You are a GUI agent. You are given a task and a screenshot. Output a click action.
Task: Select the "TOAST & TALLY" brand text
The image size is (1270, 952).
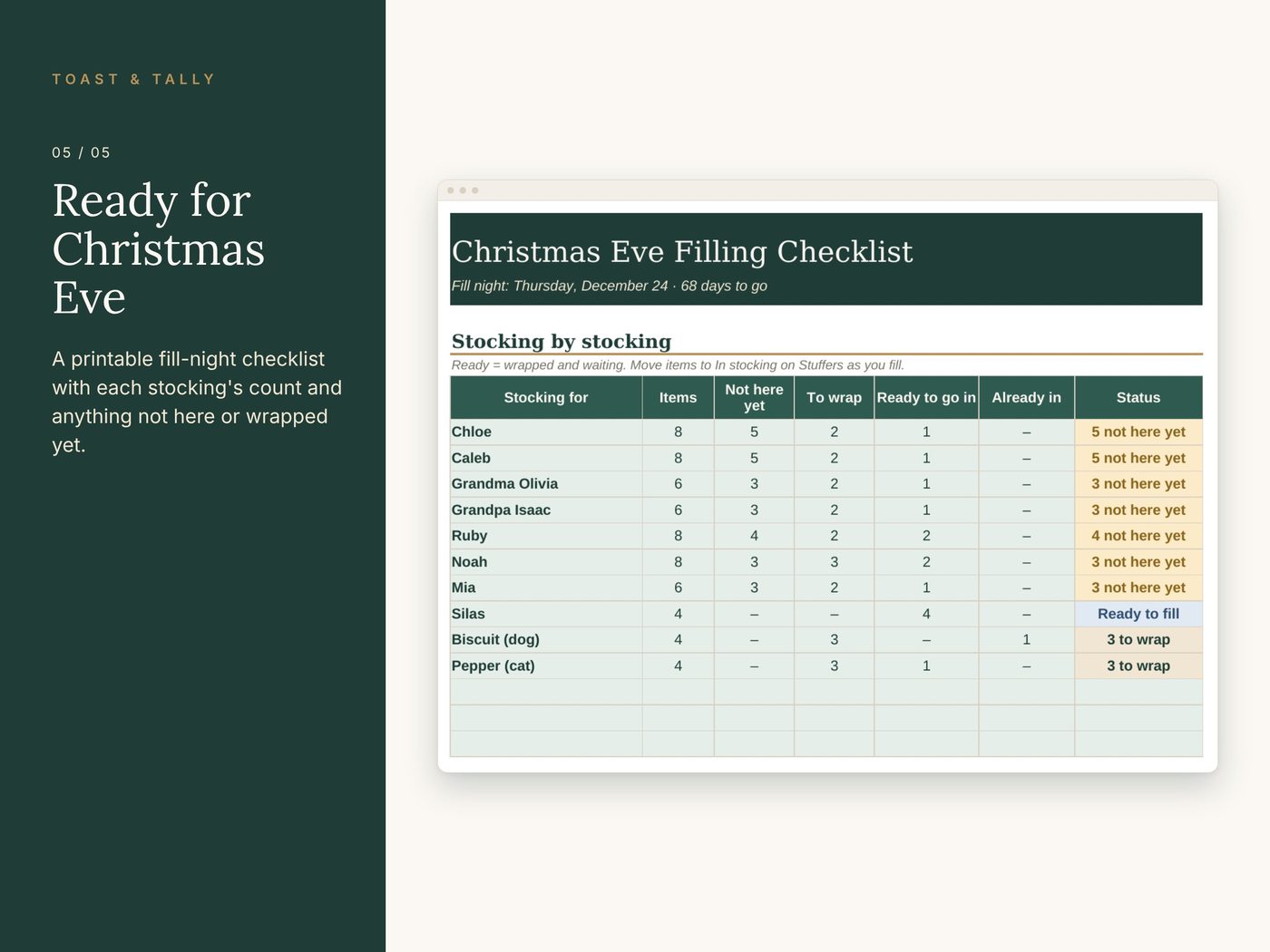[x=133, y=79]
